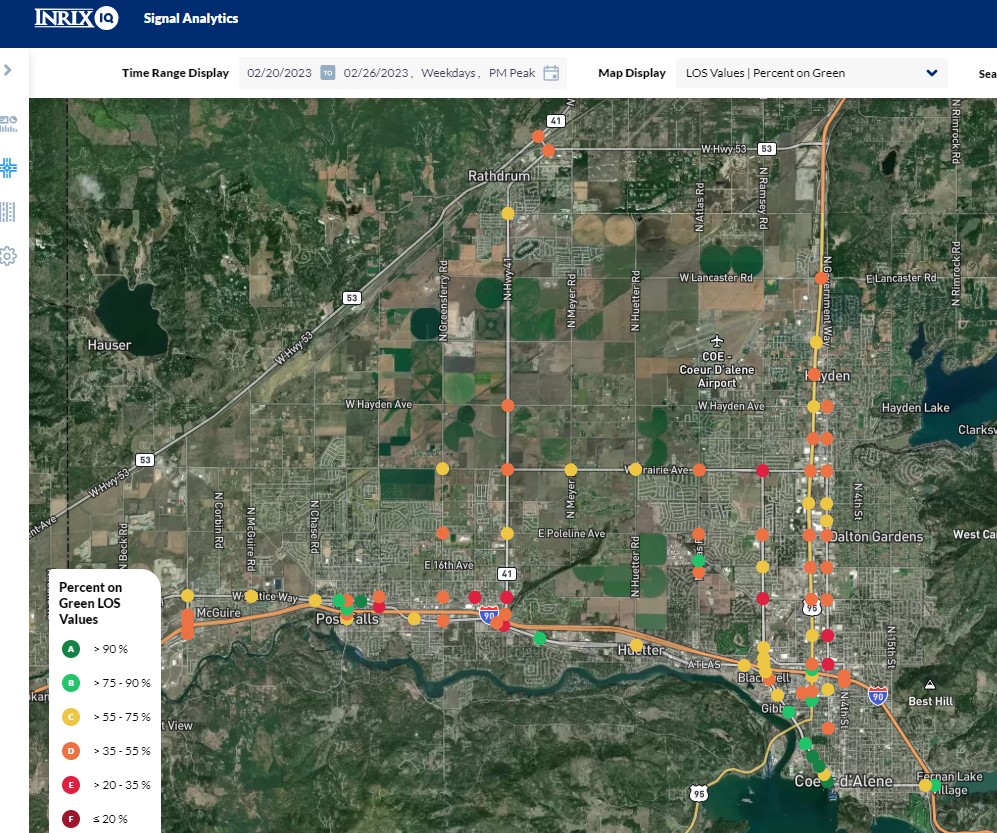Select yellow marker at Huetter Rd and Prairie Ave
This screenshot has width=997, height=833.
pyautogui.click(x=635, y=469)
